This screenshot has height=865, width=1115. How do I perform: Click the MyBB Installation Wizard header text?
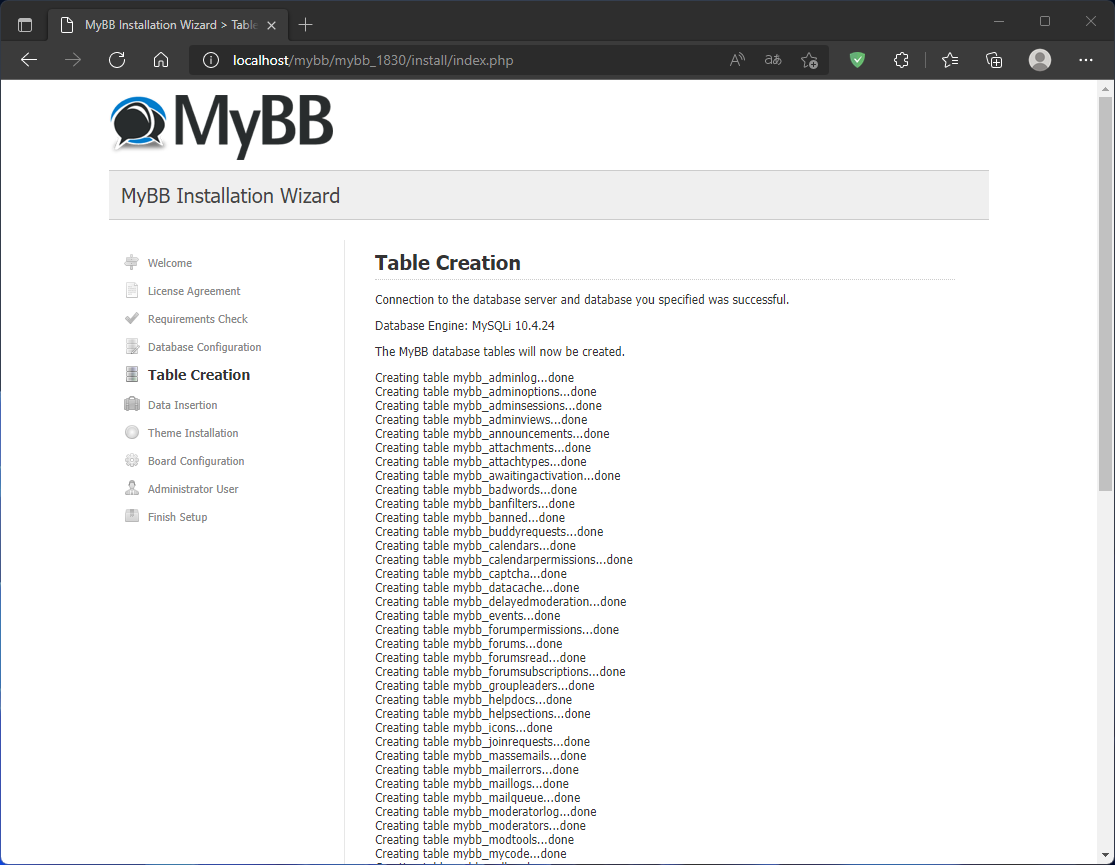230,196
